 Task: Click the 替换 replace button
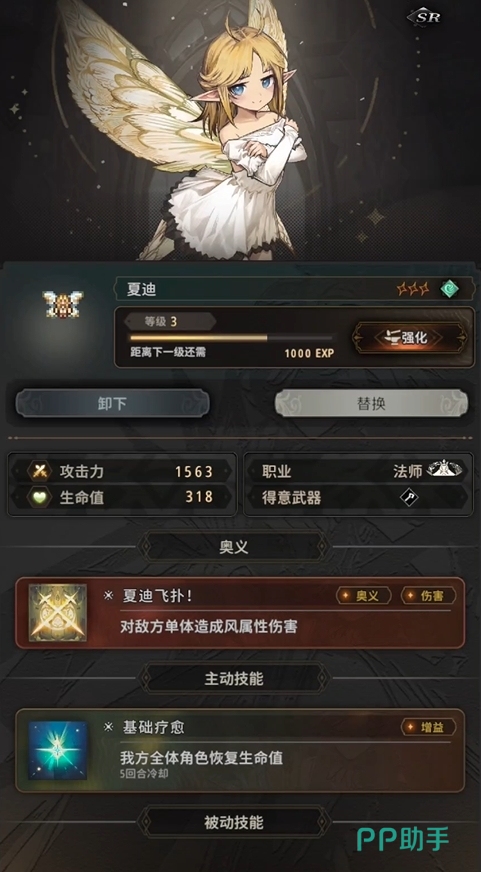point(371,403)
